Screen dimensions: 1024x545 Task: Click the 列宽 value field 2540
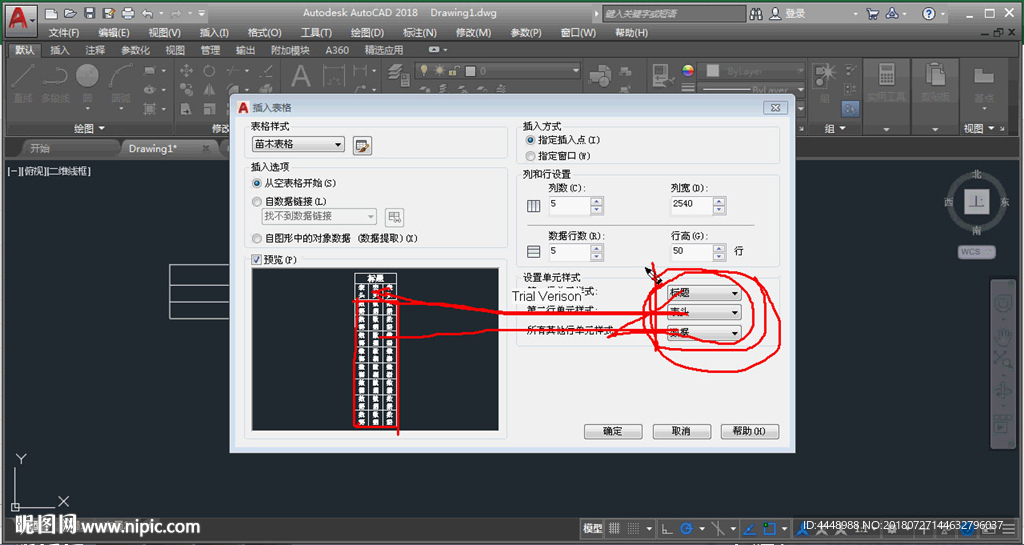click(692, 205)
